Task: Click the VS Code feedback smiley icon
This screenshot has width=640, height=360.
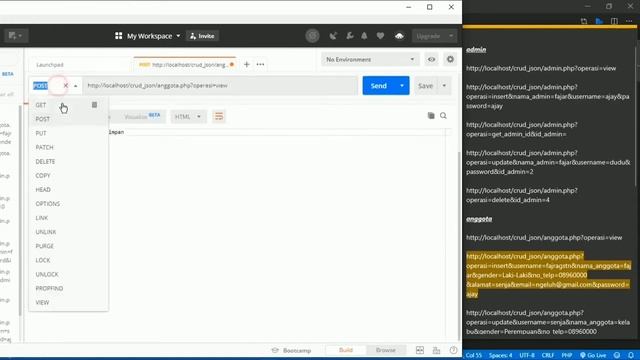Action: click(617, 356)
